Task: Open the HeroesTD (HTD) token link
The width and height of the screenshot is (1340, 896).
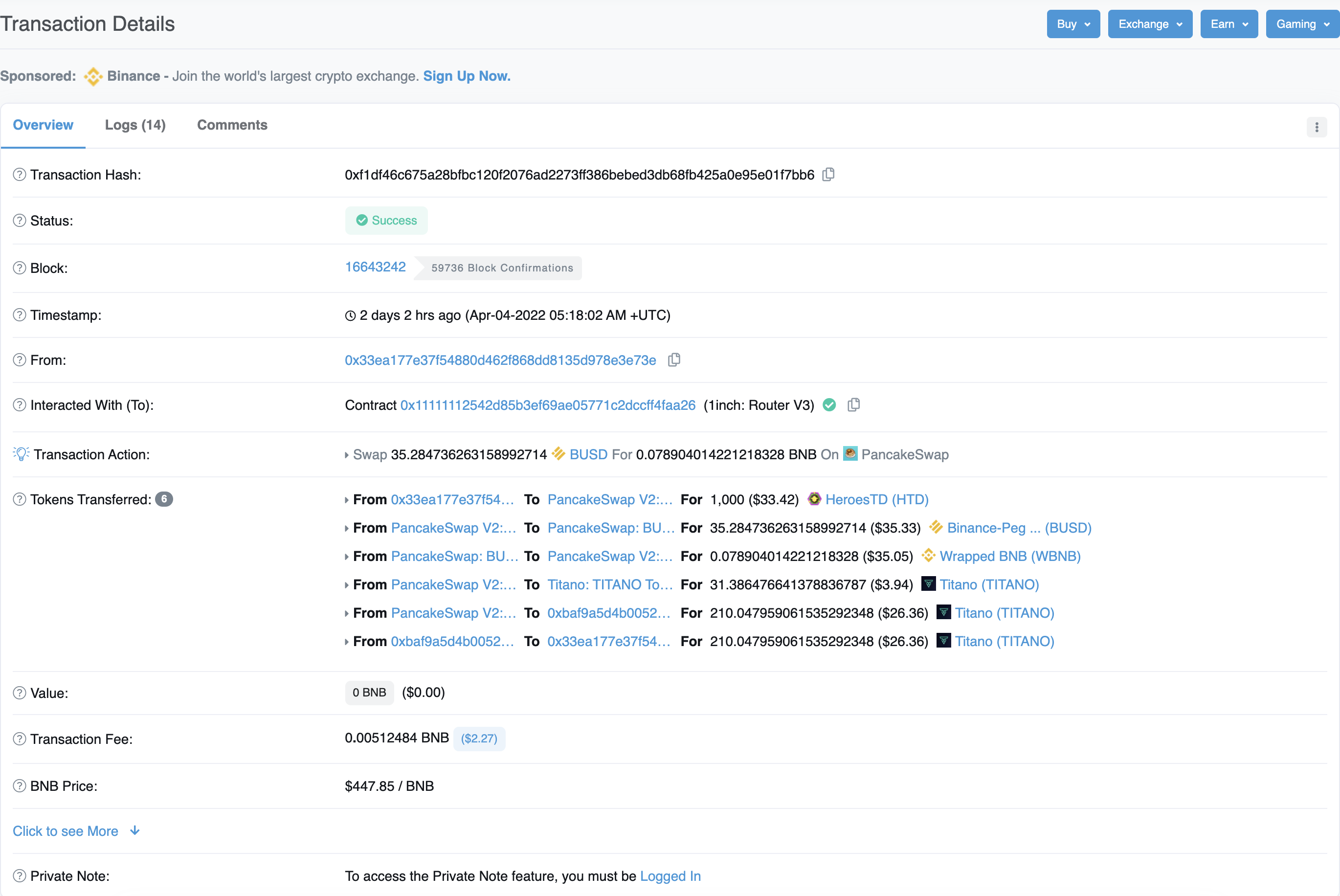Action: [x=877, y=499]
